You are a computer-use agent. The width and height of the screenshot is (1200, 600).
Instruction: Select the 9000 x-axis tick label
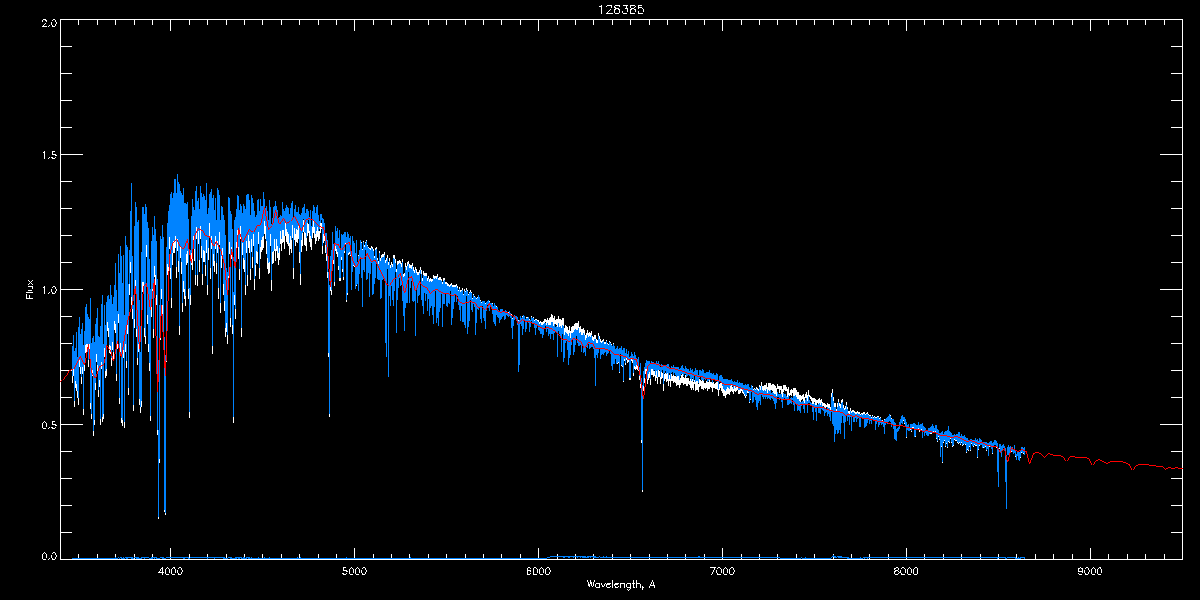(x=1089, y=572)
